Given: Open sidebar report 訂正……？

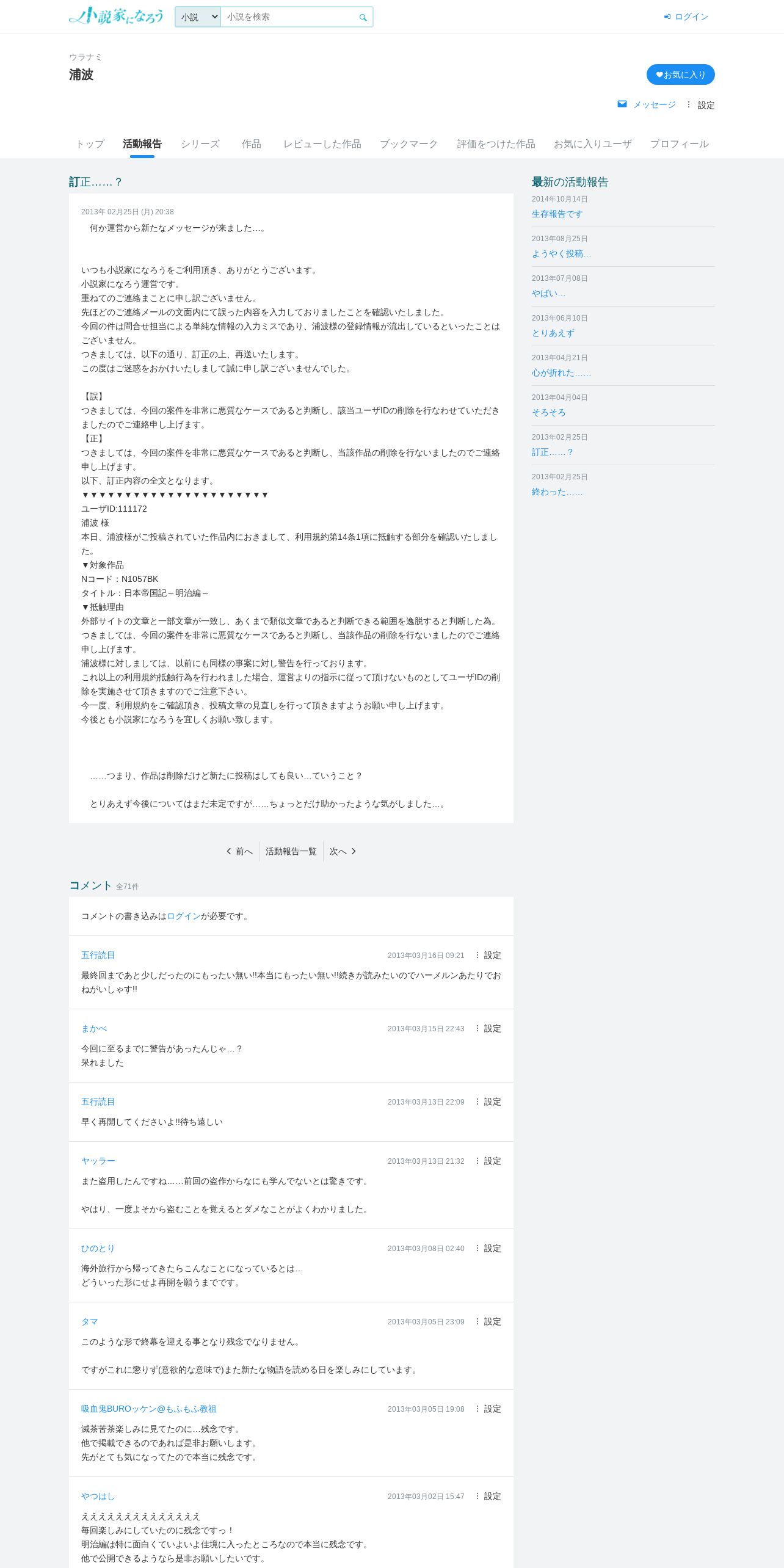Looking at the screenshot, I should [553, 452].
